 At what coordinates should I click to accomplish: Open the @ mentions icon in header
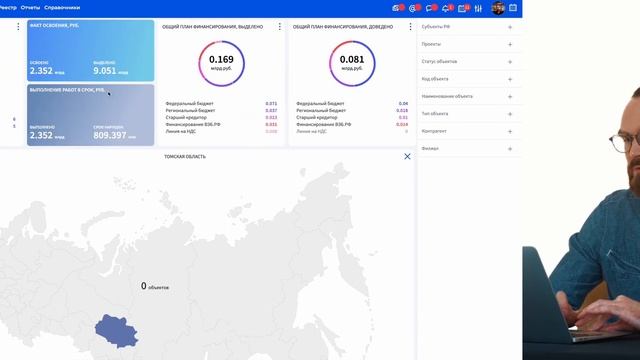414,8
